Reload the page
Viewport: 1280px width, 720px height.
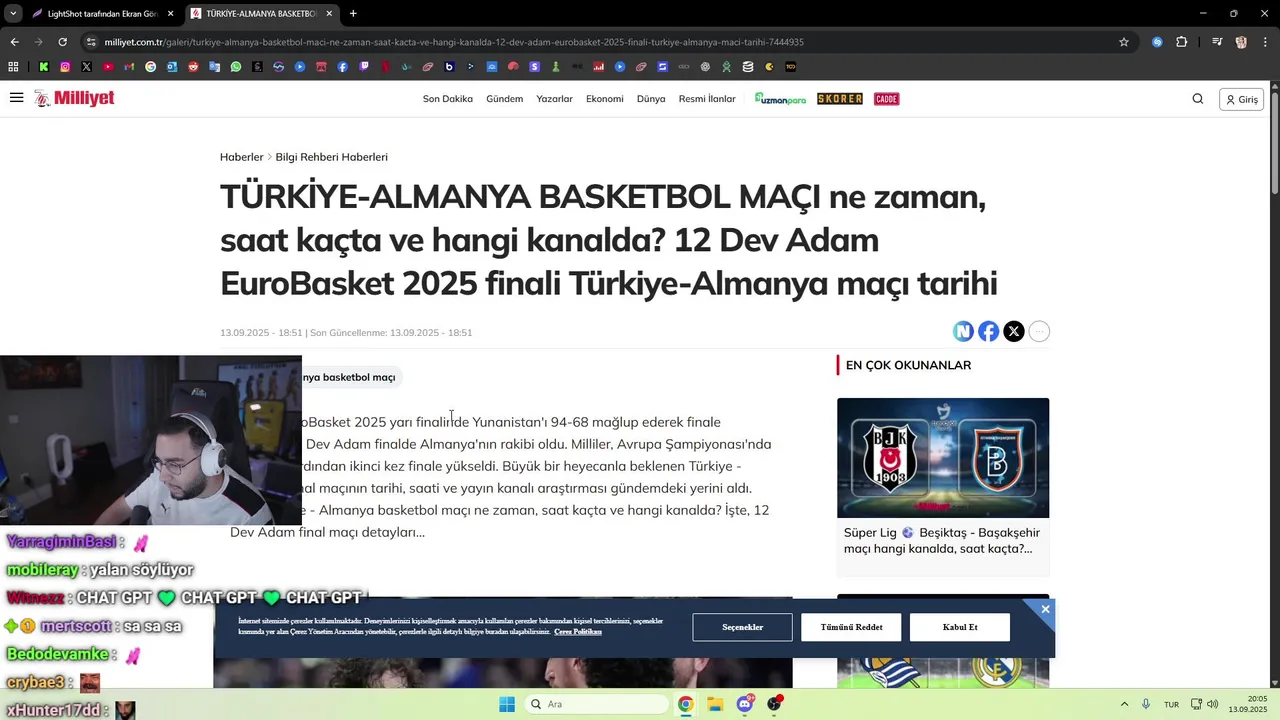(62, 42)
